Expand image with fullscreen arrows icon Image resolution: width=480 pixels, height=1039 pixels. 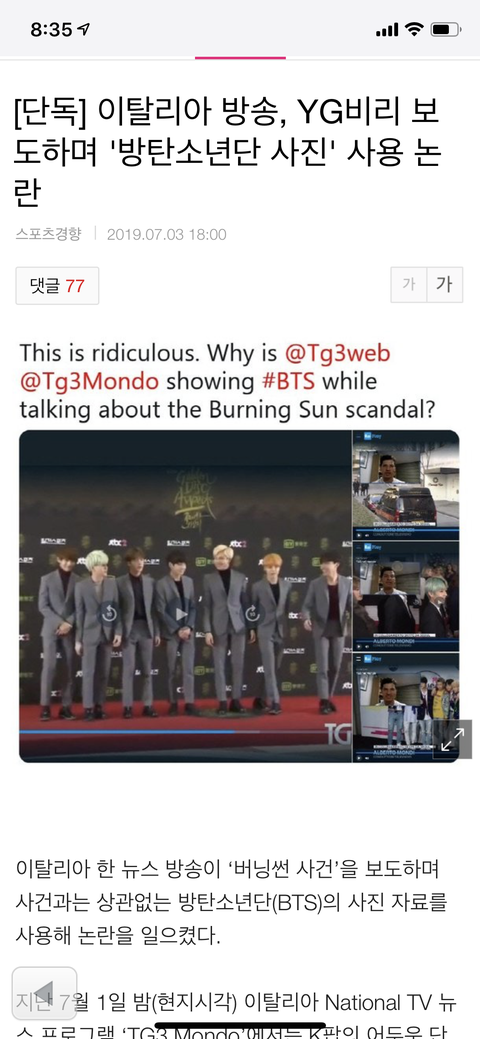click(x=452, y=739)
